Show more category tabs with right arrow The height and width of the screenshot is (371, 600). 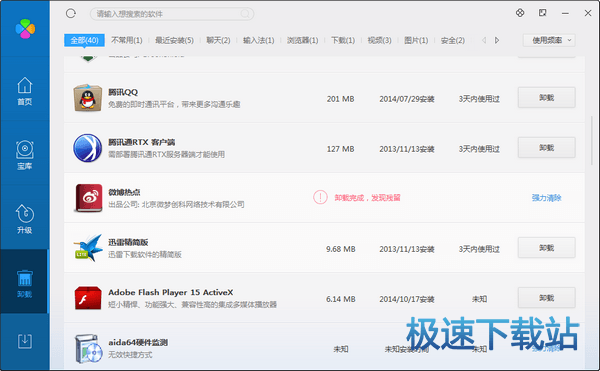coord(497,40)
